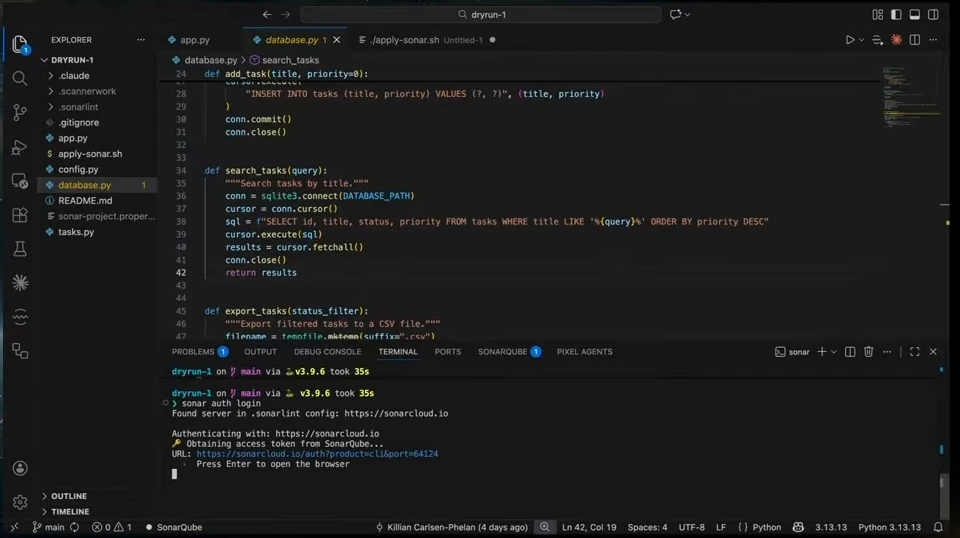Go forward with the navigation arrow

coord(286,15)
